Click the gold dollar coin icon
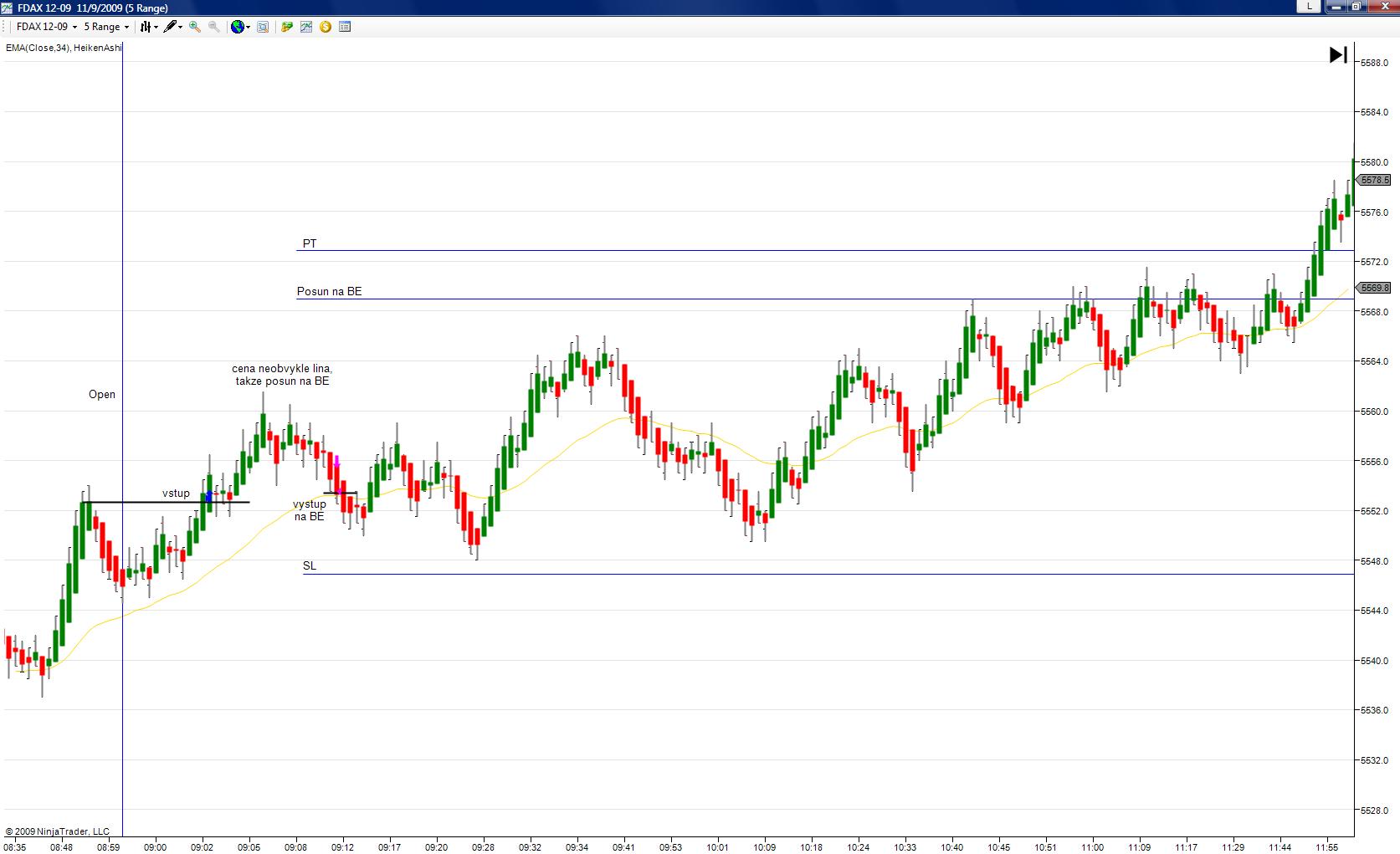This screenshot has height=854, width=1400. click(x=326, y=27)
